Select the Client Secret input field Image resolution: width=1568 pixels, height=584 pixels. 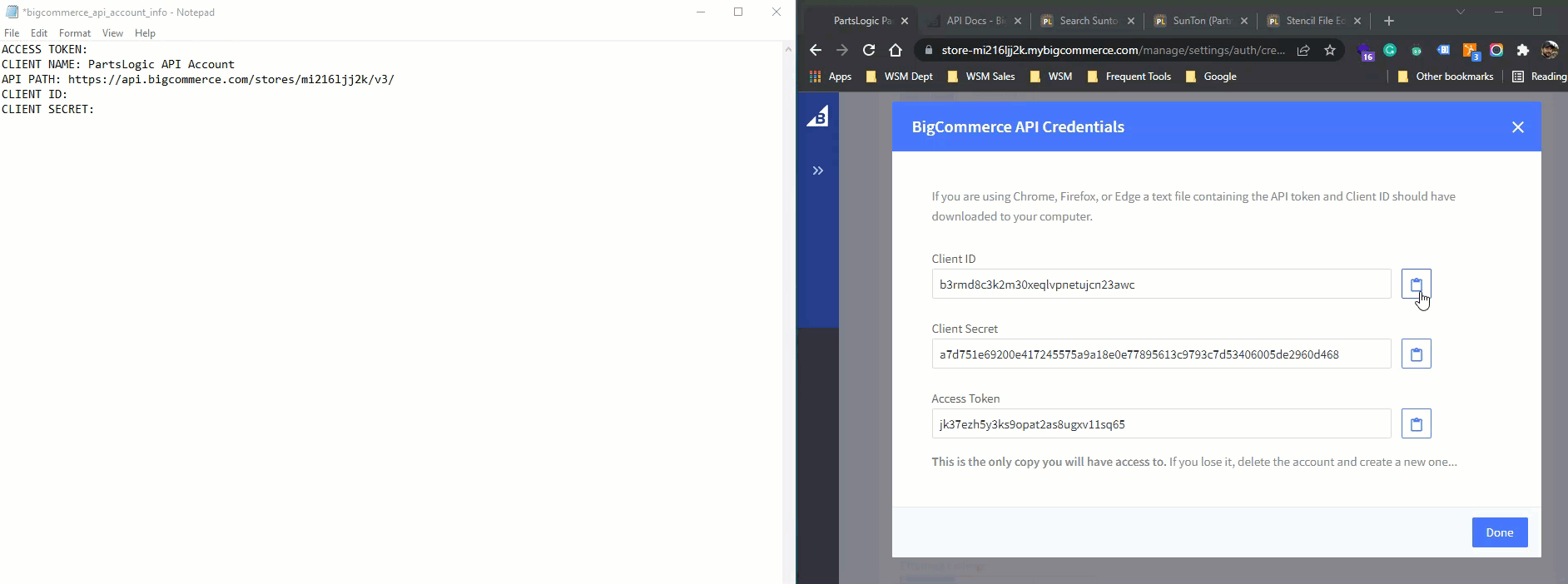1161,354
